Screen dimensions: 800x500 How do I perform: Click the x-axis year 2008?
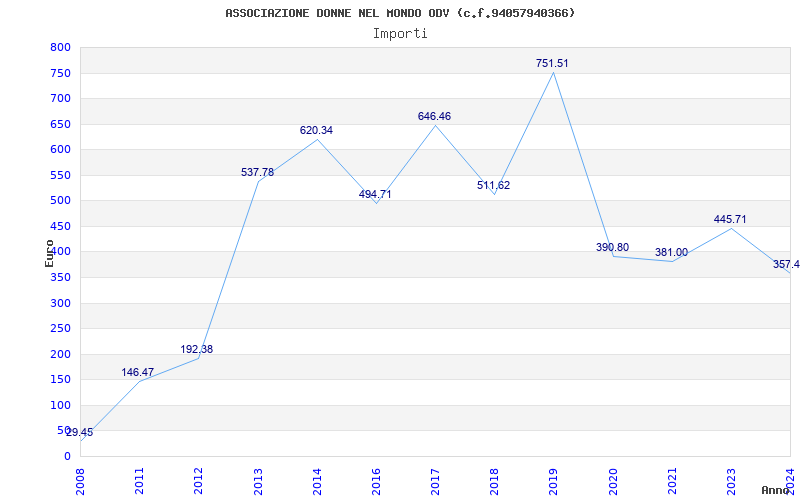click(81, 481)
